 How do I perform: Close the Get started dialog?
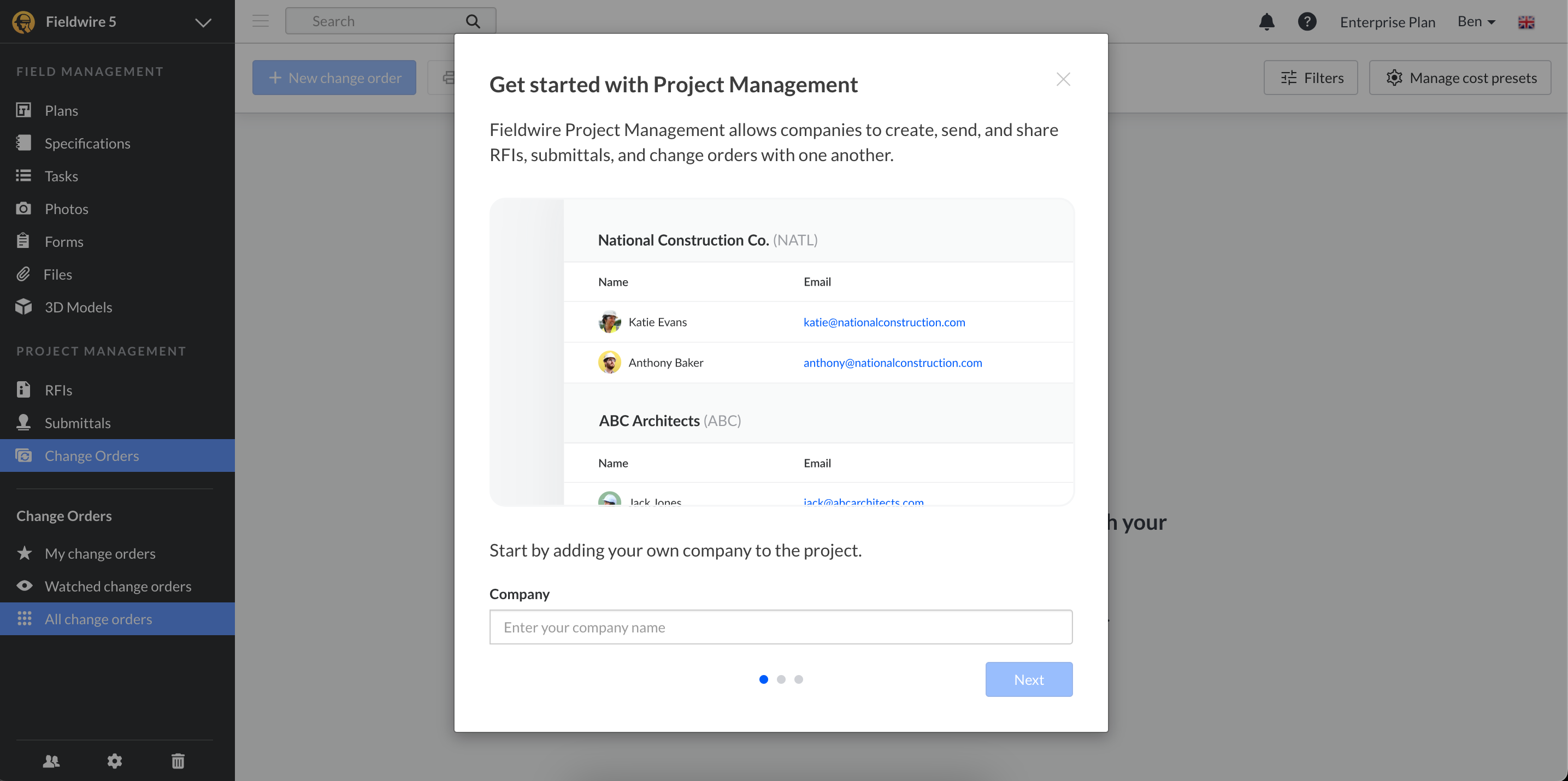point(1063,79)
